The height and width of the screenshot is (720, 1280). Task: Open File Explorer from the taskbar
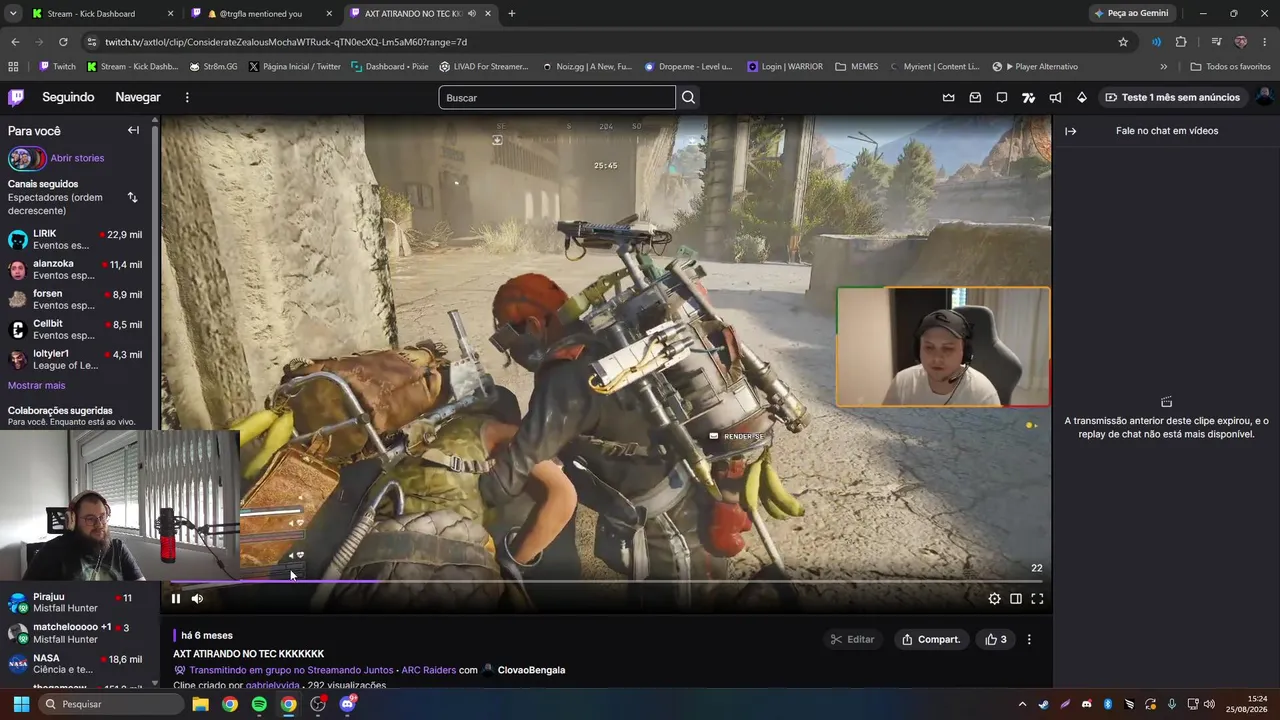click(200, 704)
